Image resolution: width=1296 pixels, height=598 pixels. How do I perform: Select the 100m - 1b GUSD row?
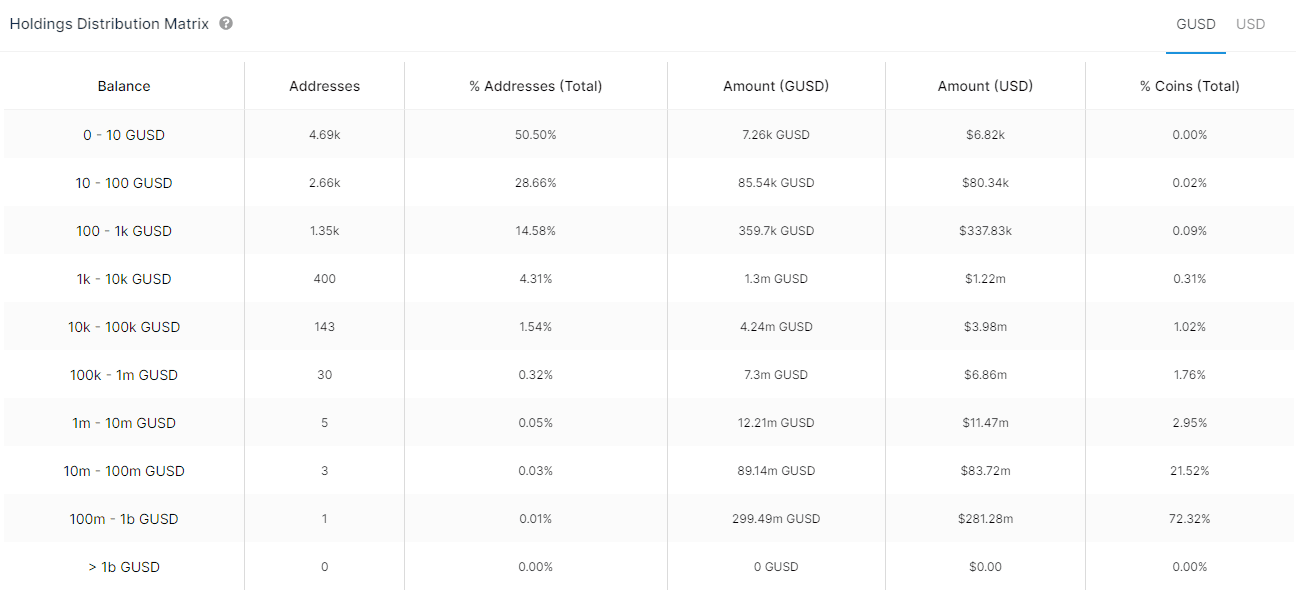(x=124, y=519)
